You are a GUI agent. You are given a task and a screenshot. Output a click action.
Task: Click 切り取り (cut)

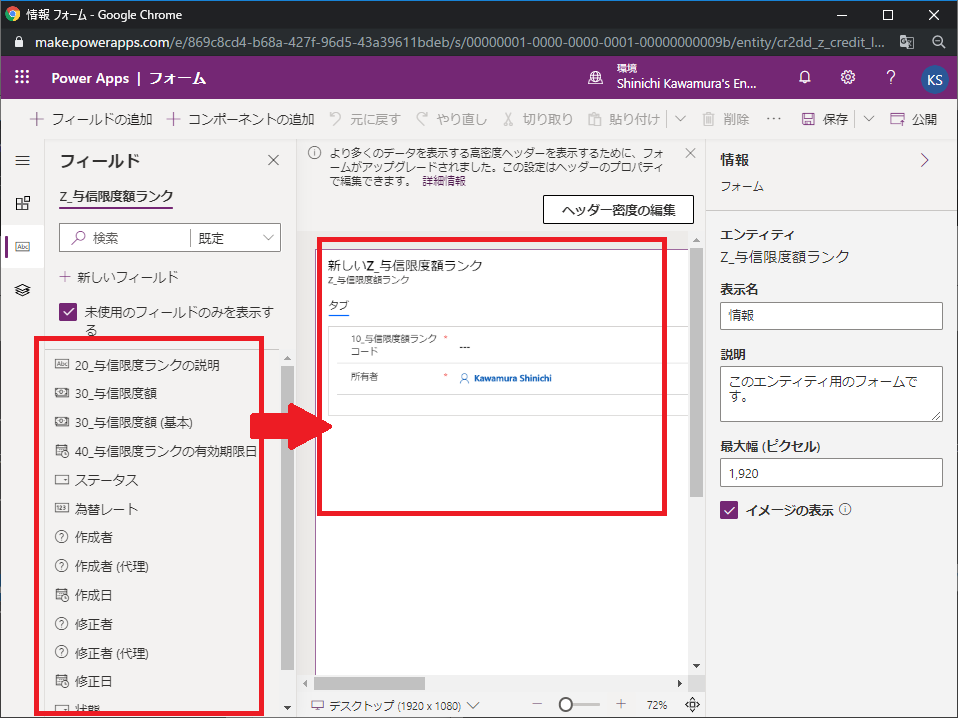(538, 119)
